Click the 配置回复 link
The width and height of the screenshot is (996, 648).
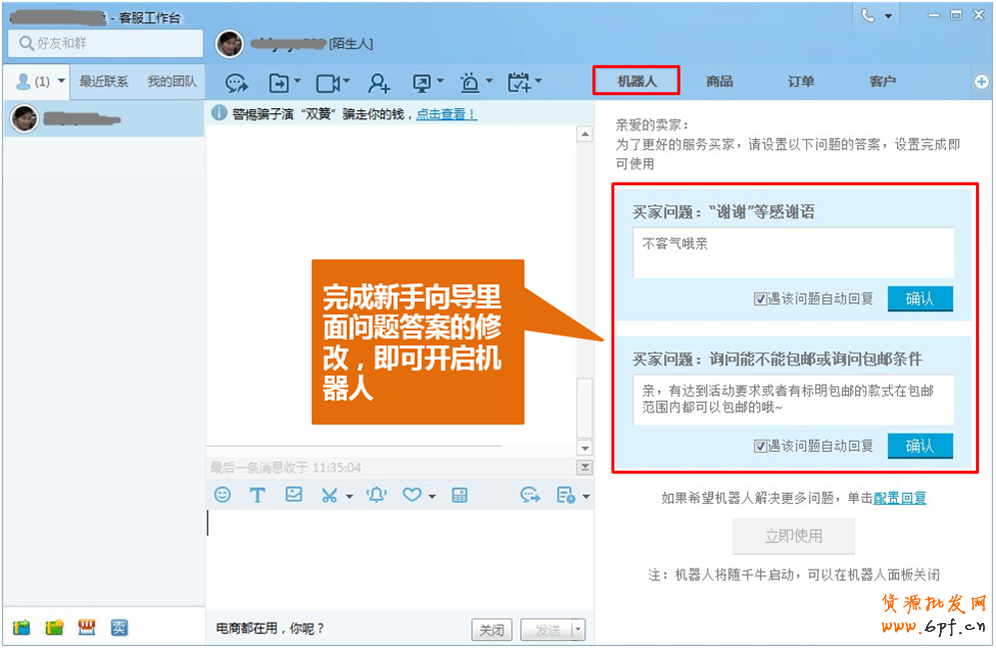click(899, 498)
